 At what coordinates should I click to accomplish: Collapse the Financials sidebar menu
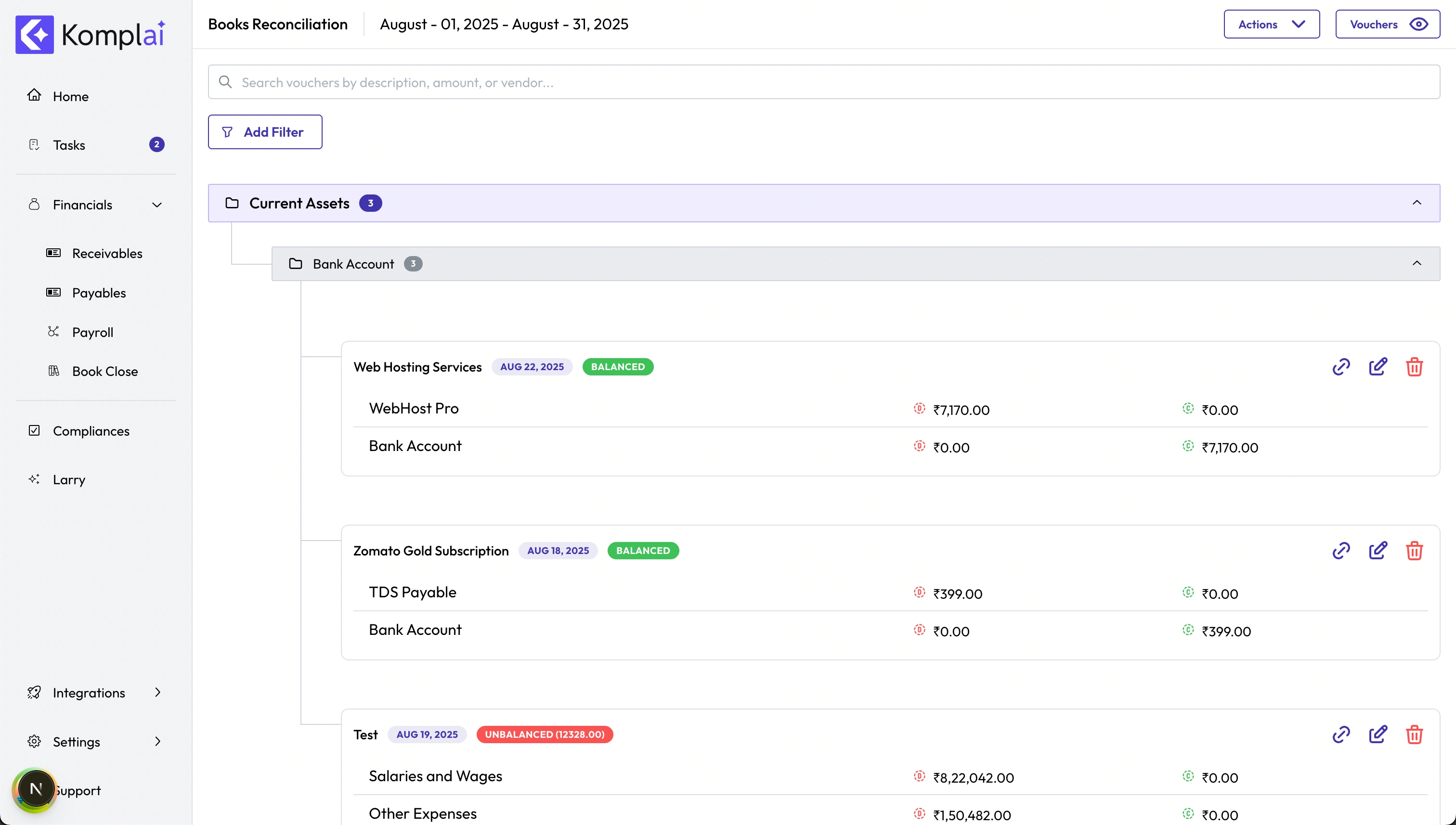[x=157, y=205]
